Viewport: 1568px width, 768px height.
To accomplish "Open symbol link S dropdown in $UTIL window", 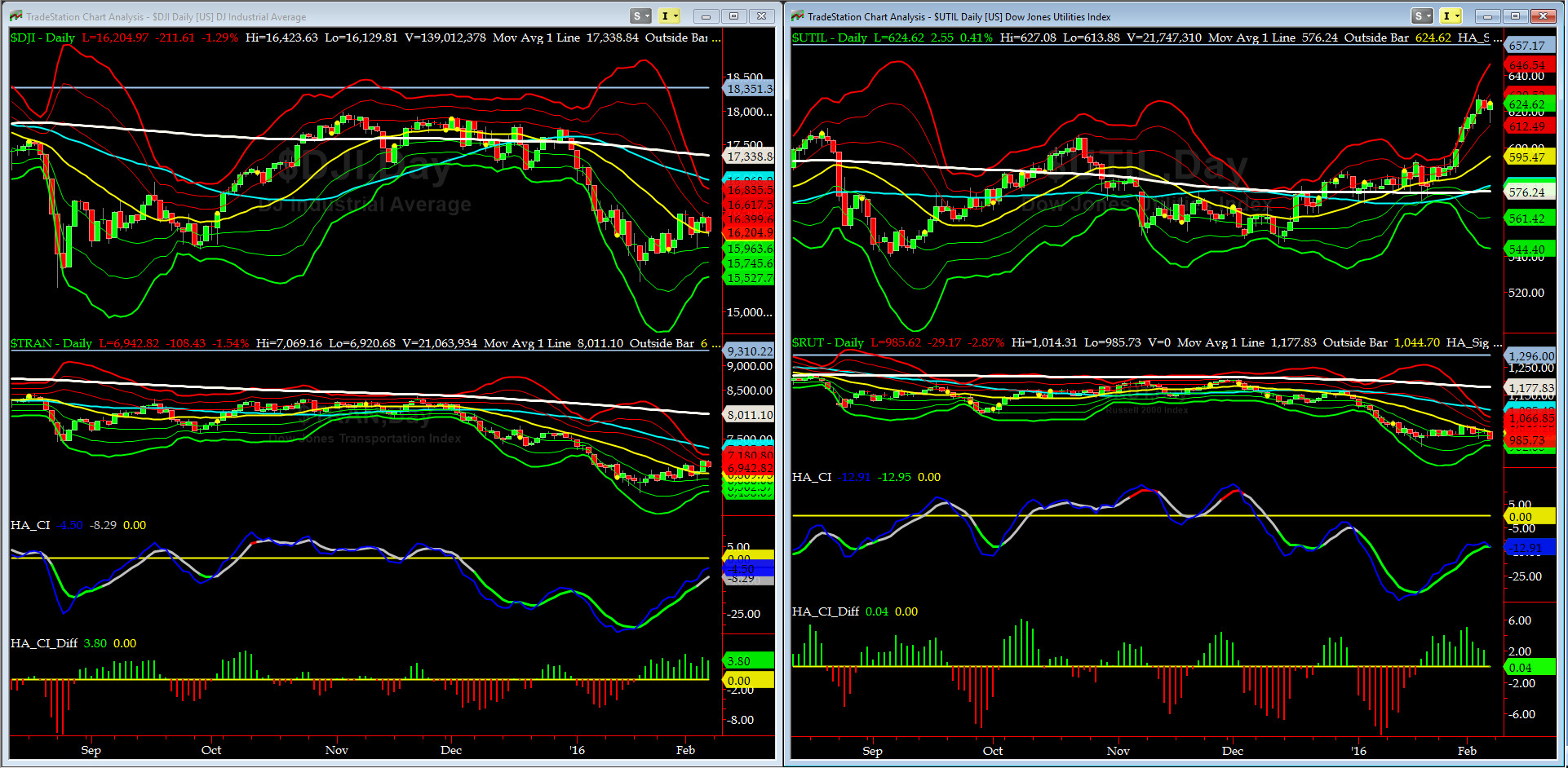I will 1423,16.
